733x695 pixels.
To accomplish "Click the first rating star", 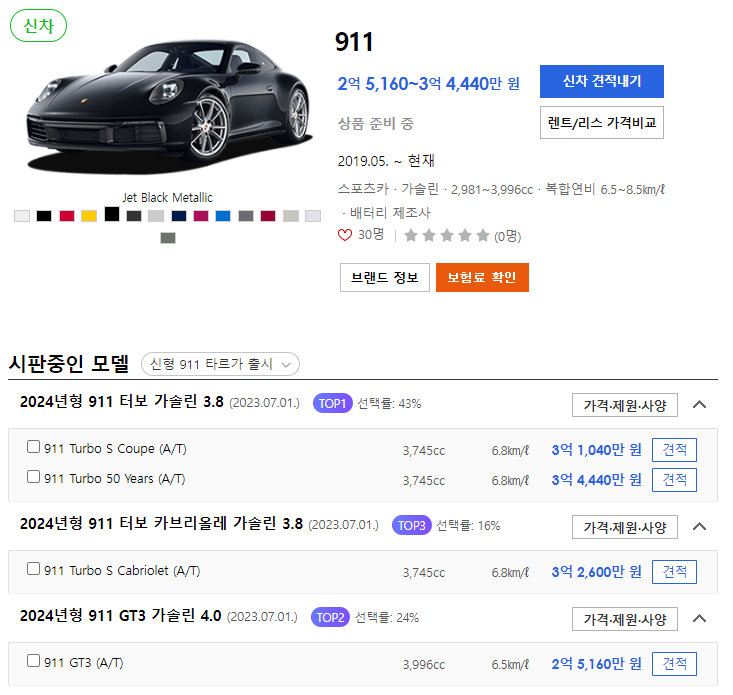I will coord(411,236).
